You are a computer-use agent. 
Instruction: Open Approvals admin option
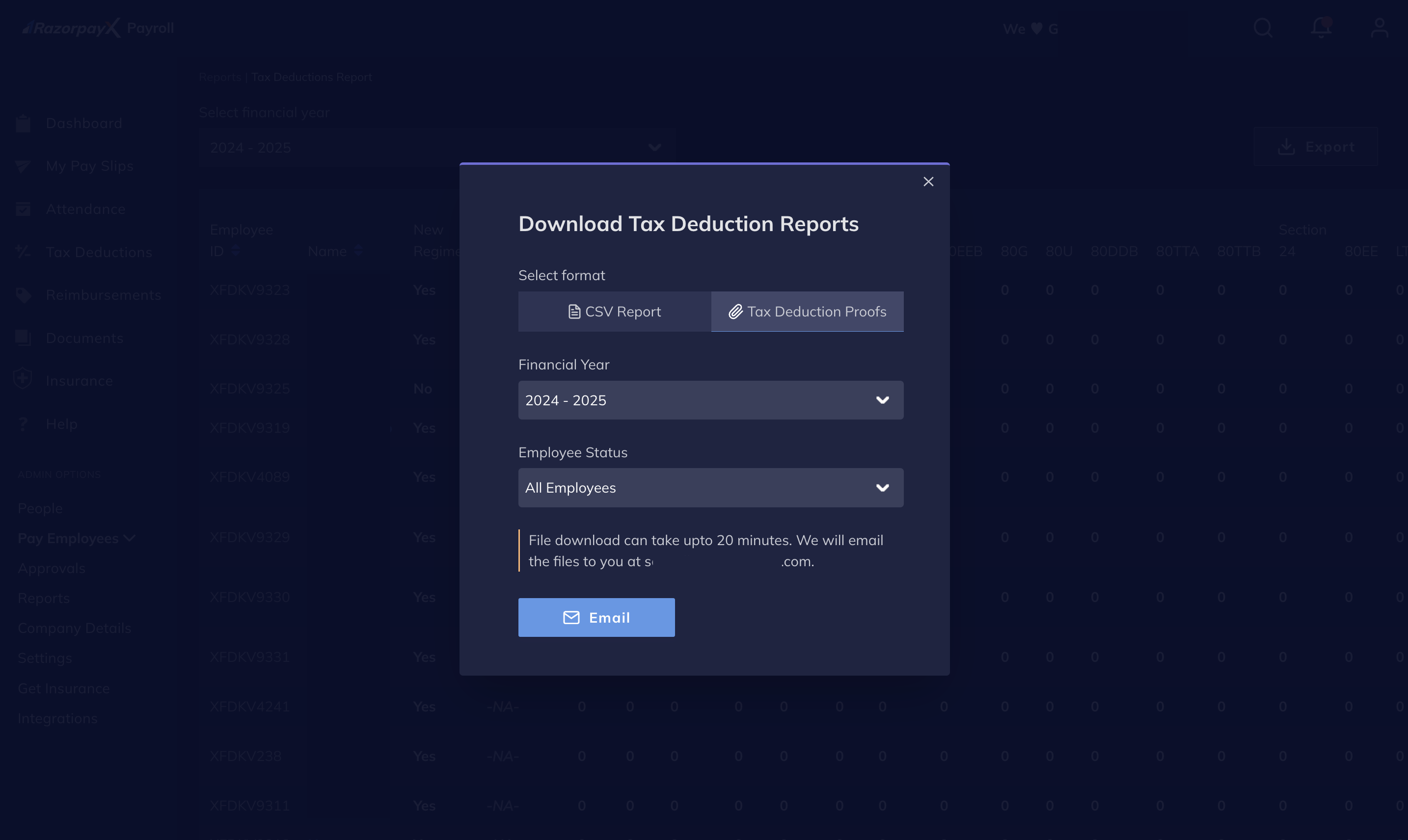coord(52,568)
